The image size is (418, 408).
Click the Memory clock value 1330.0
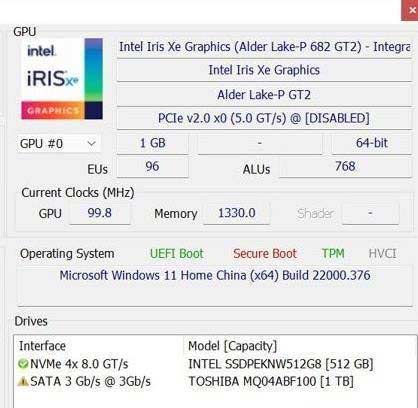click(237, 213)
